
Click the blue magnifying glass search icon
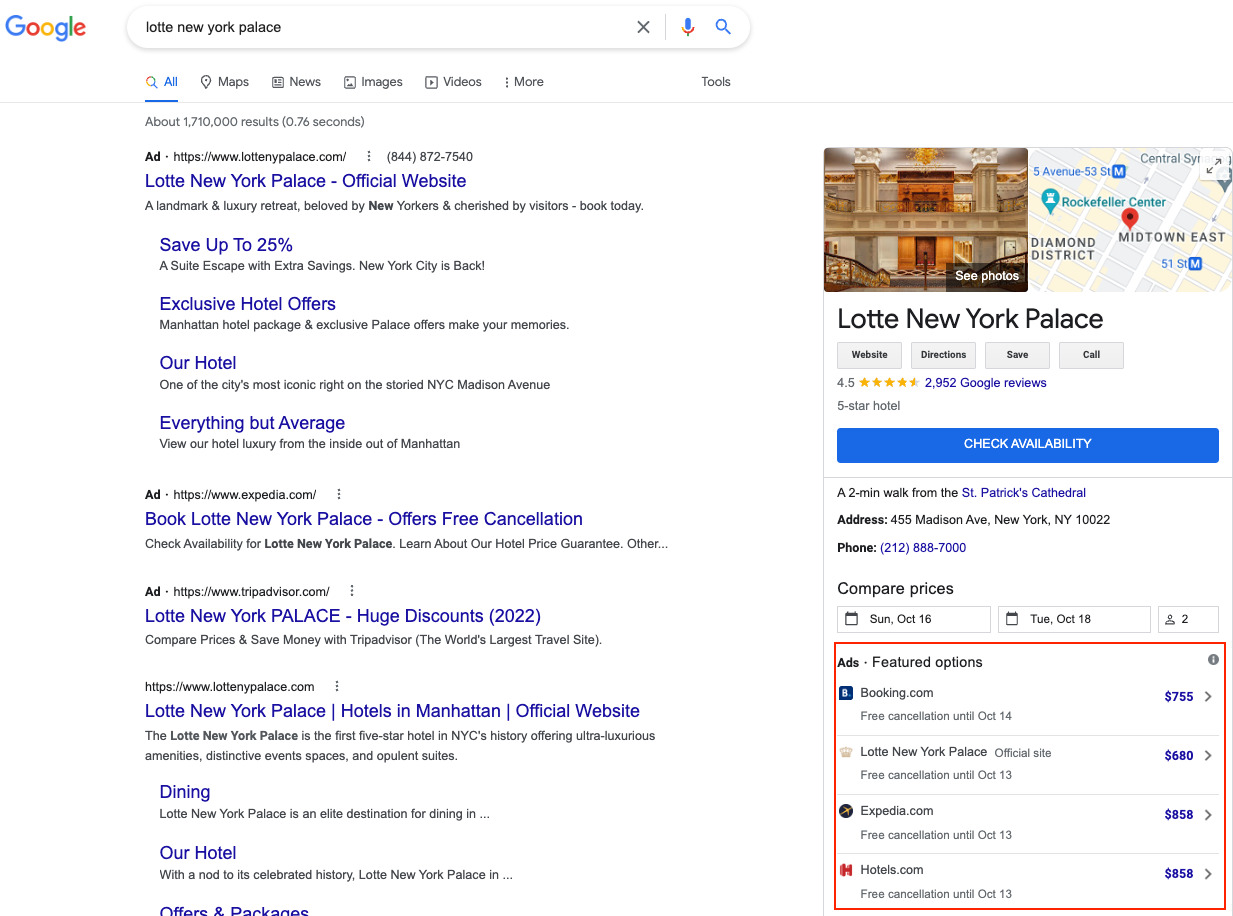[723, 28]
